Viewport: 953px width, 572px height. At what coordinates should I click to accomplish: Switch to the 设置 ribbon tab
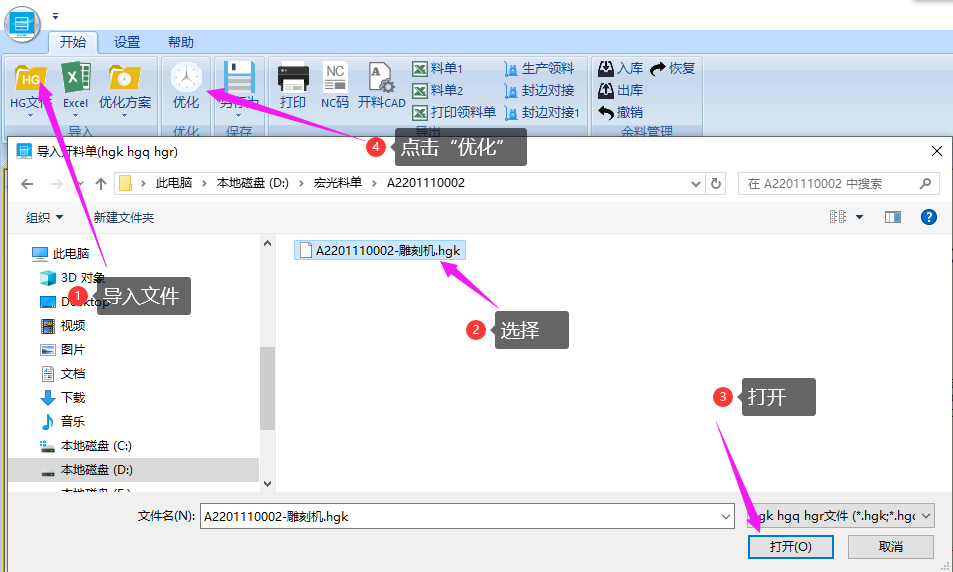point(127,42)
